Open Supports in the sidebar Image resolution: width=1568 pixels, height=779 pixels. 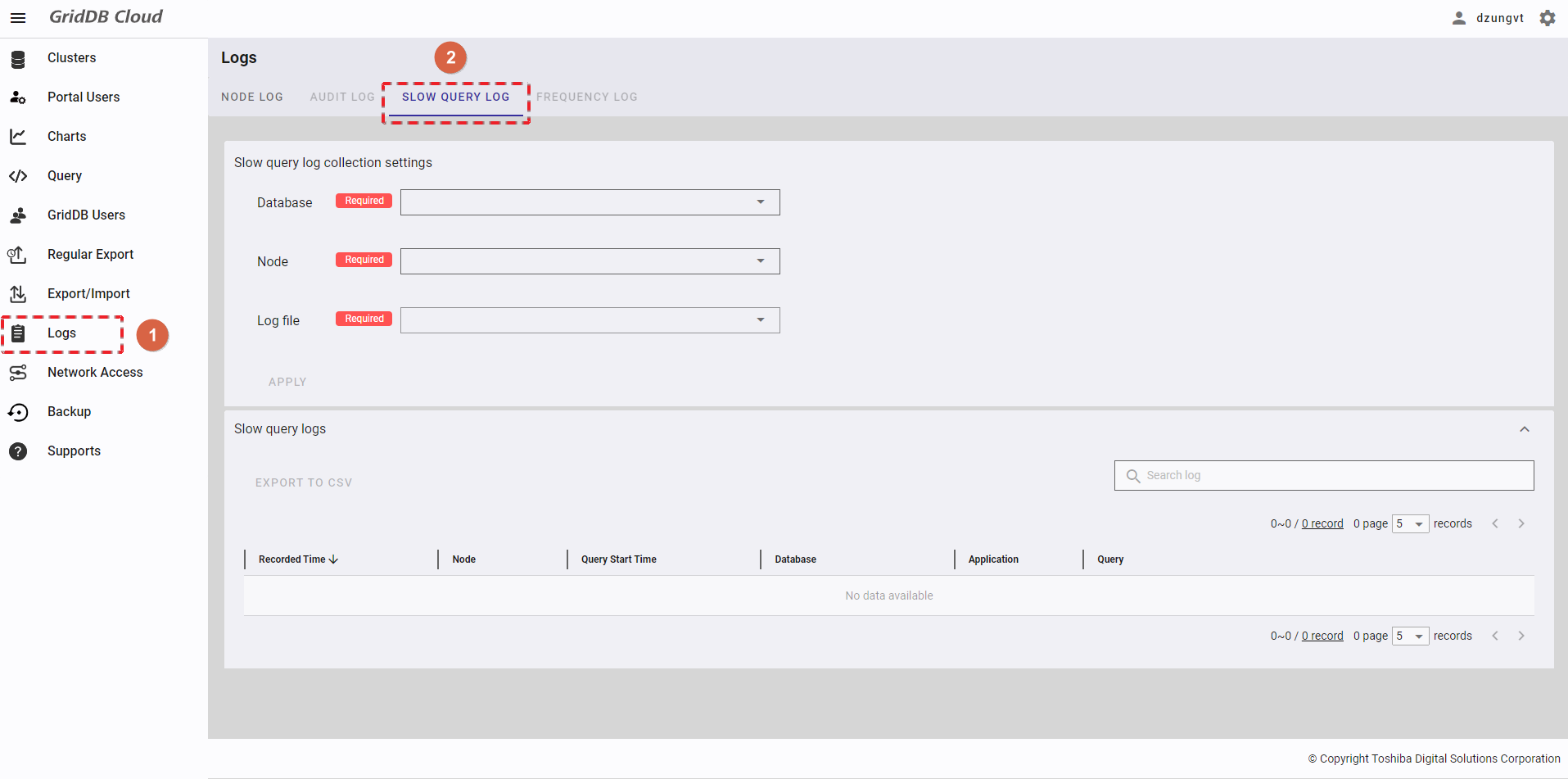(74, 451)
